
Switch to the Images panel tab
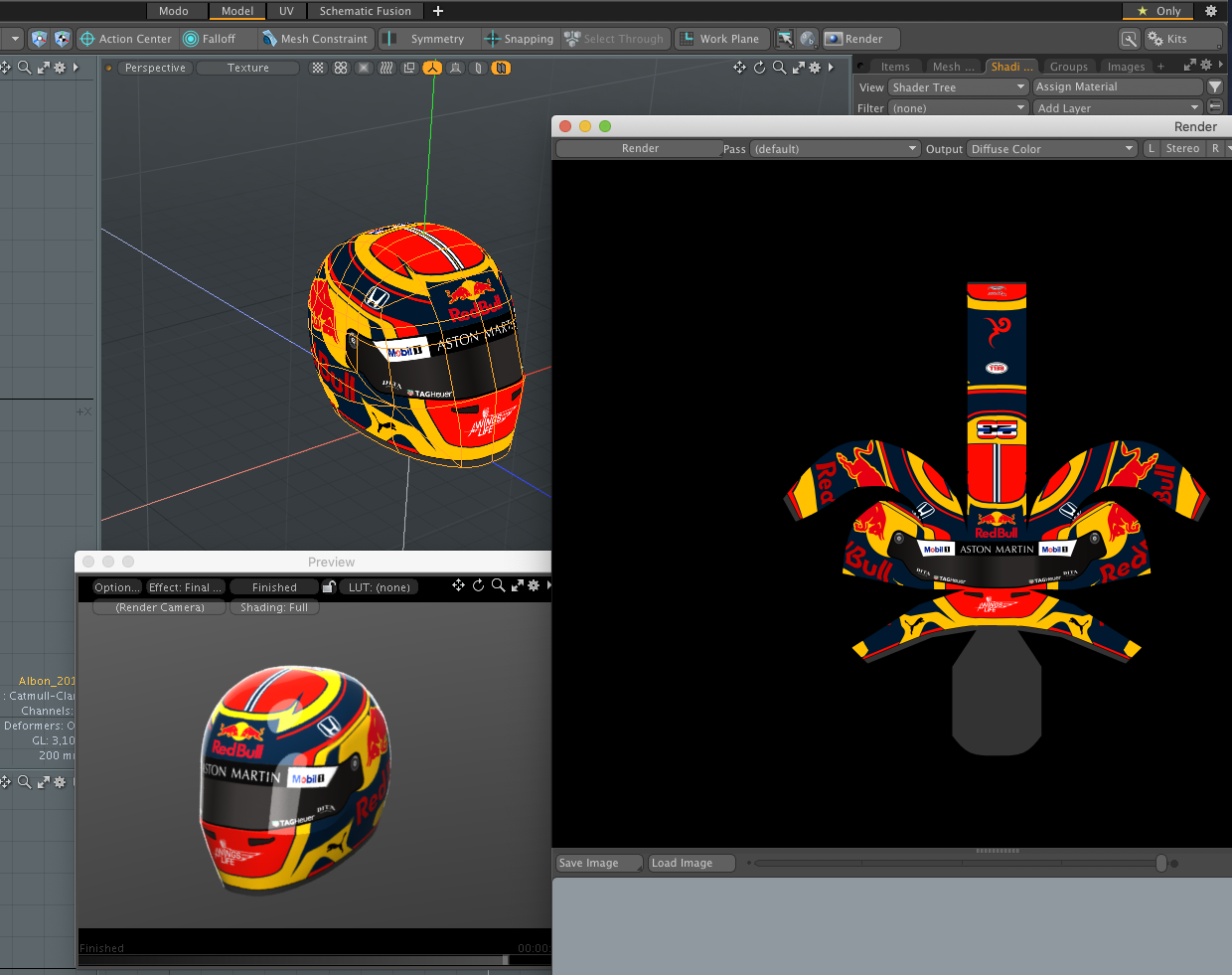pos(1126,67)
